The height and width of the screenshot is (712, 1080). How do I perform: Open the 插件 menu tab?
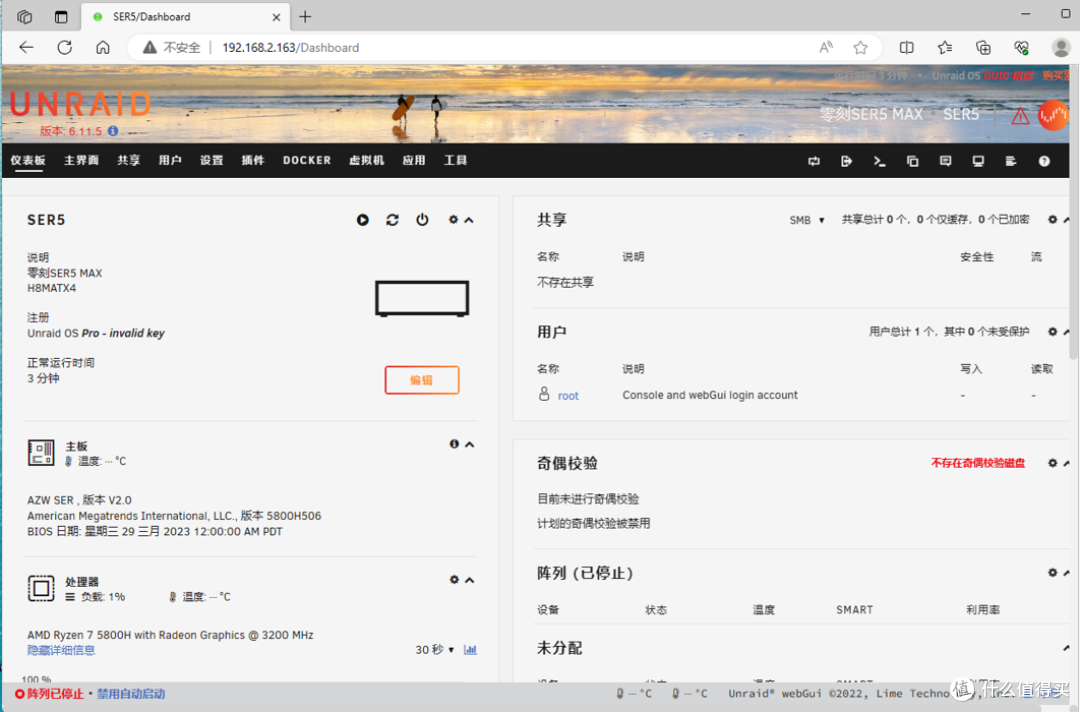pyautogui.click(x=253, y=160)
